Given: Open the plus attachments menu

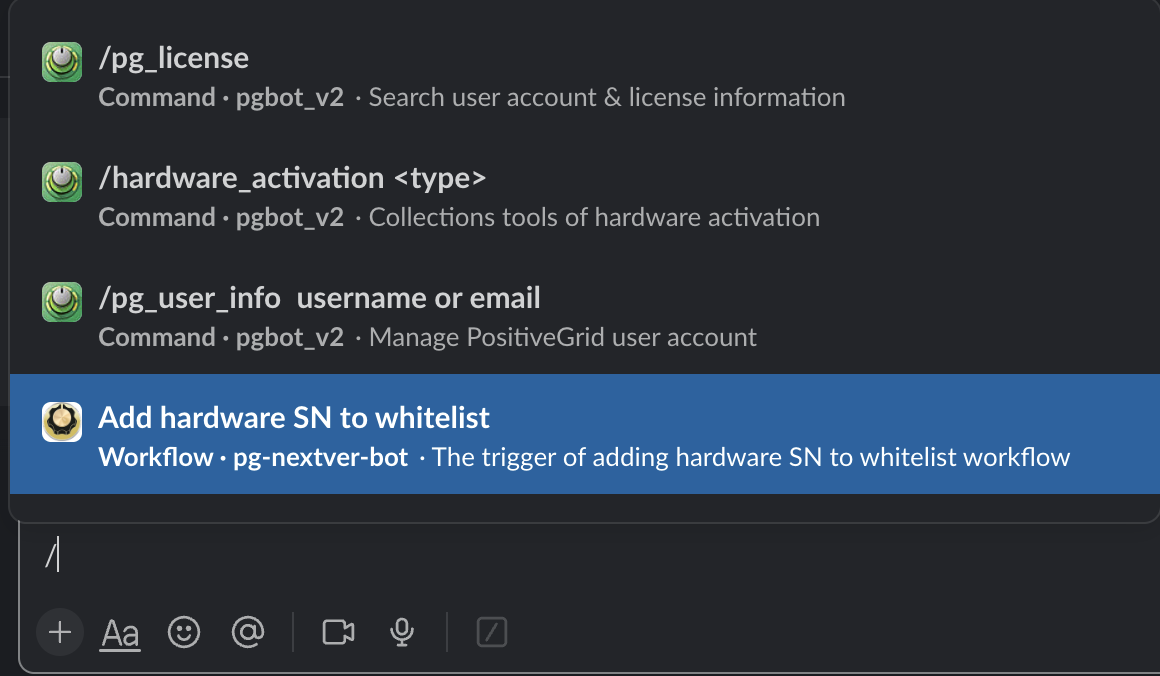Looking at the screenshot, I should 60,632.
